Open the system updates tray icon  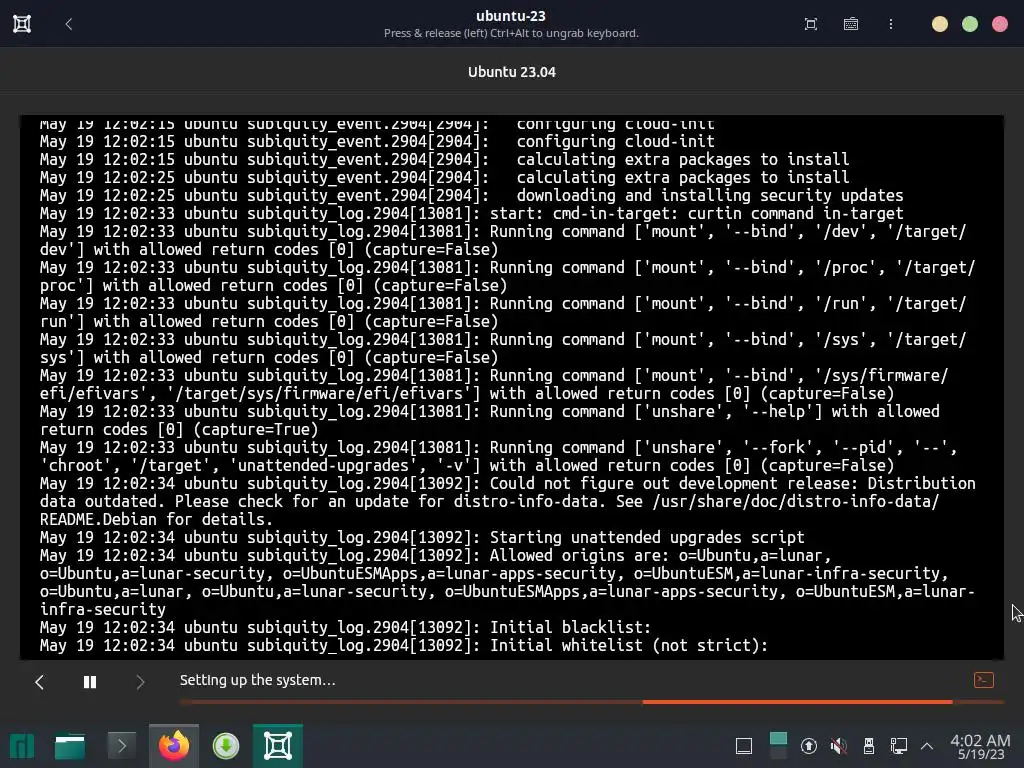pos(808,746)
